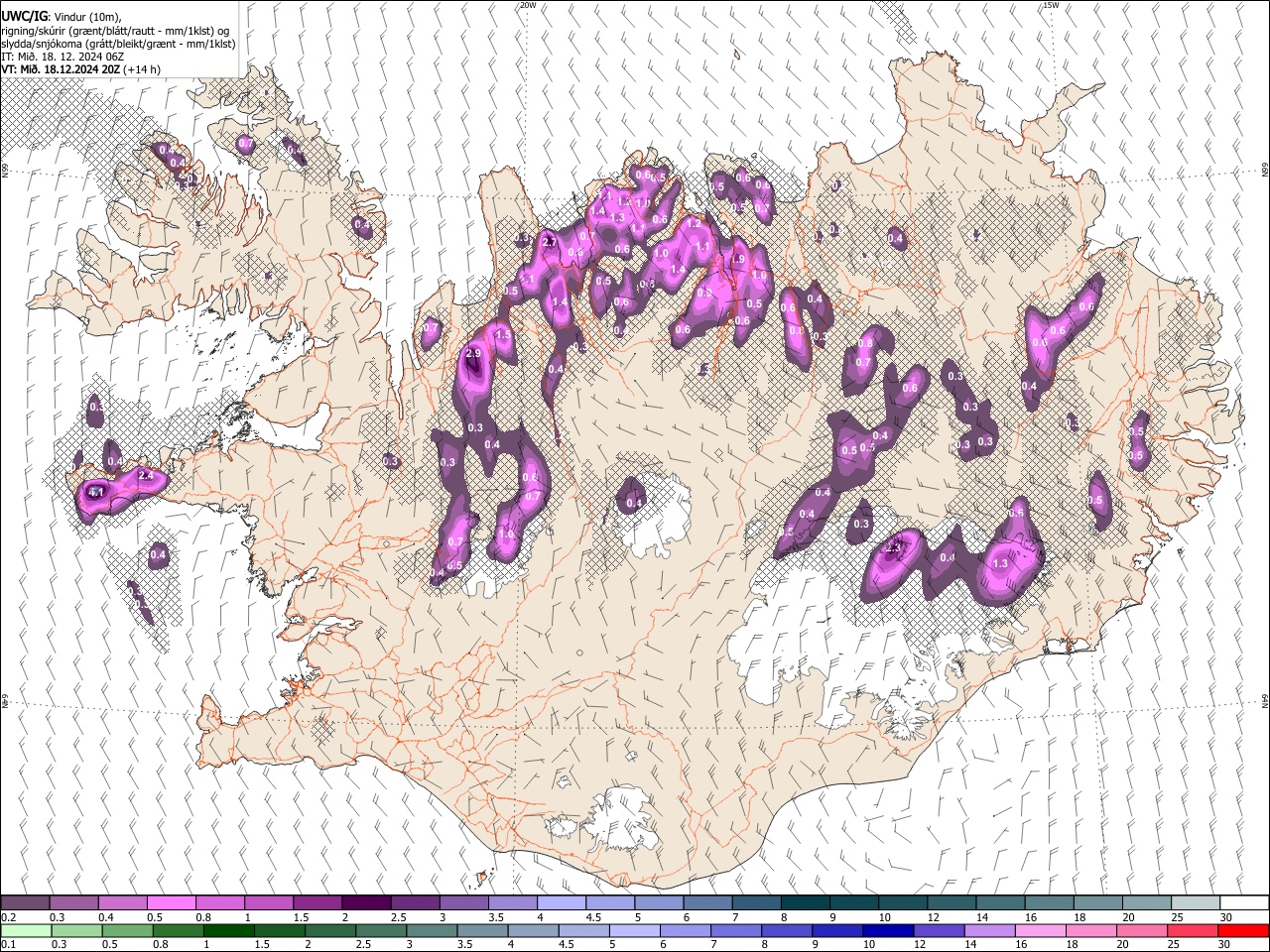Click the 30 label under the lower scale

(x=1226, y=945)
